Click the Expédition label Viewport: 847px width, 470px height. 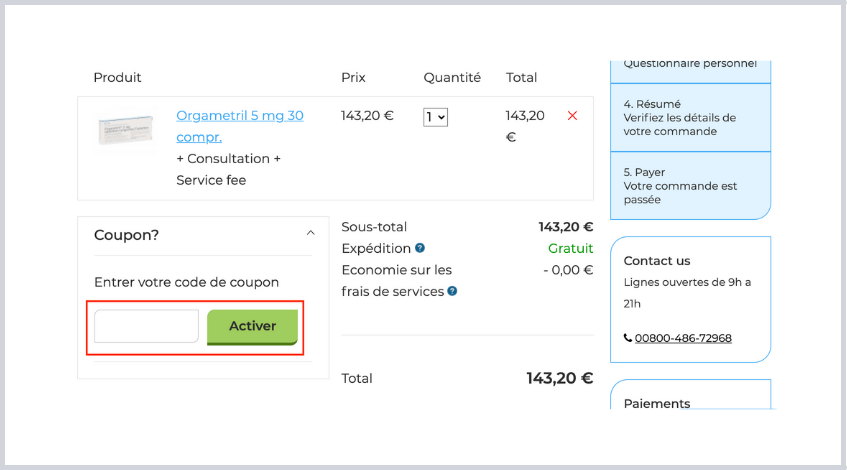376,248
